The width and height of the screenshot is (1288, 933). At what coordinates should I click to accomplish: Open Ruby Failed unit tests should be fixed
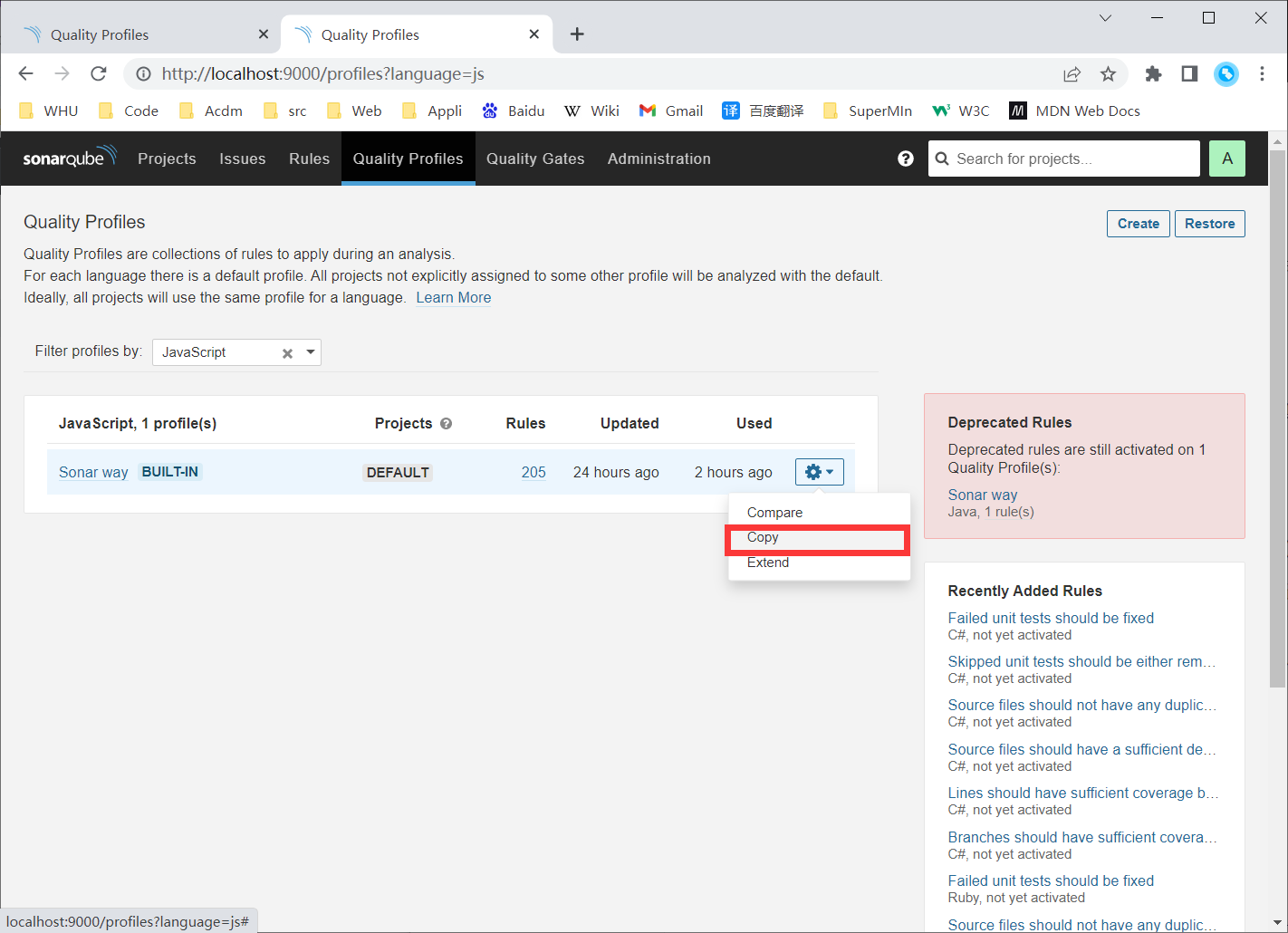(x=1051, y=880)
